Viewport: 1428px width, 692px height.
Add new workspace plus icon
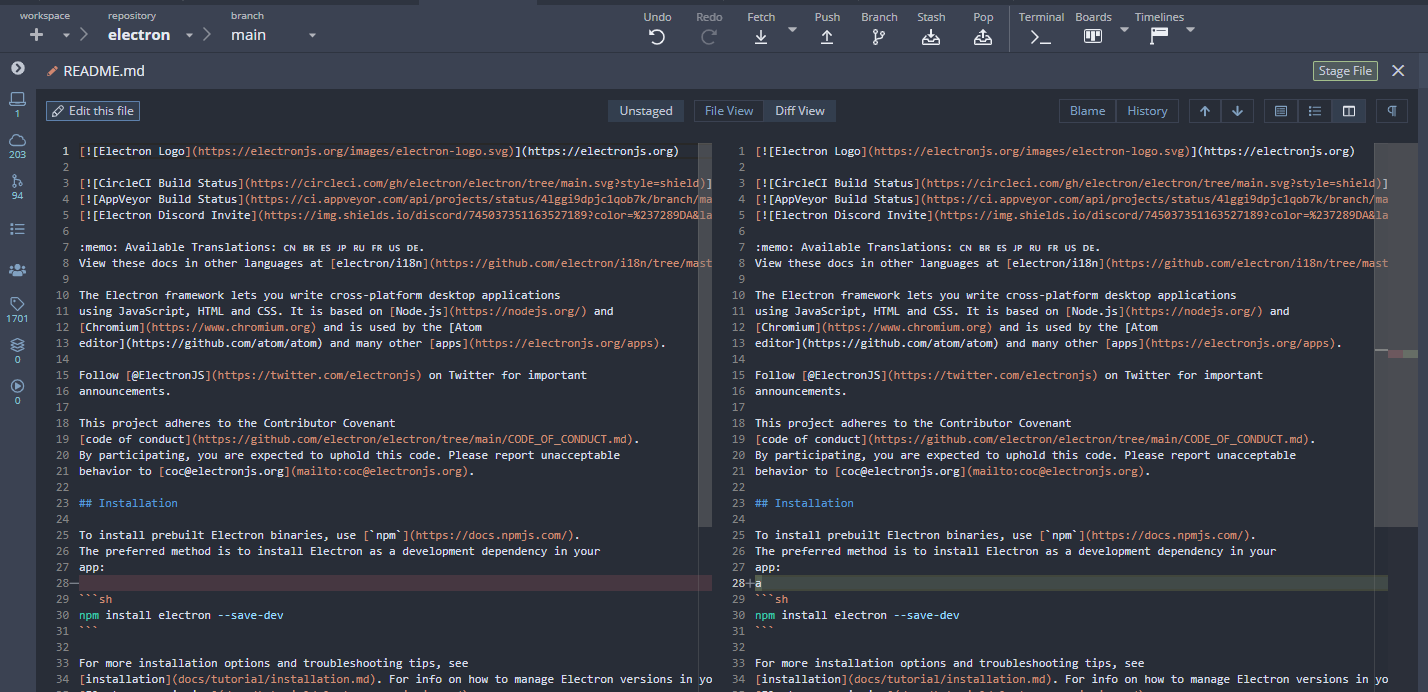click(x=37, y=35)
